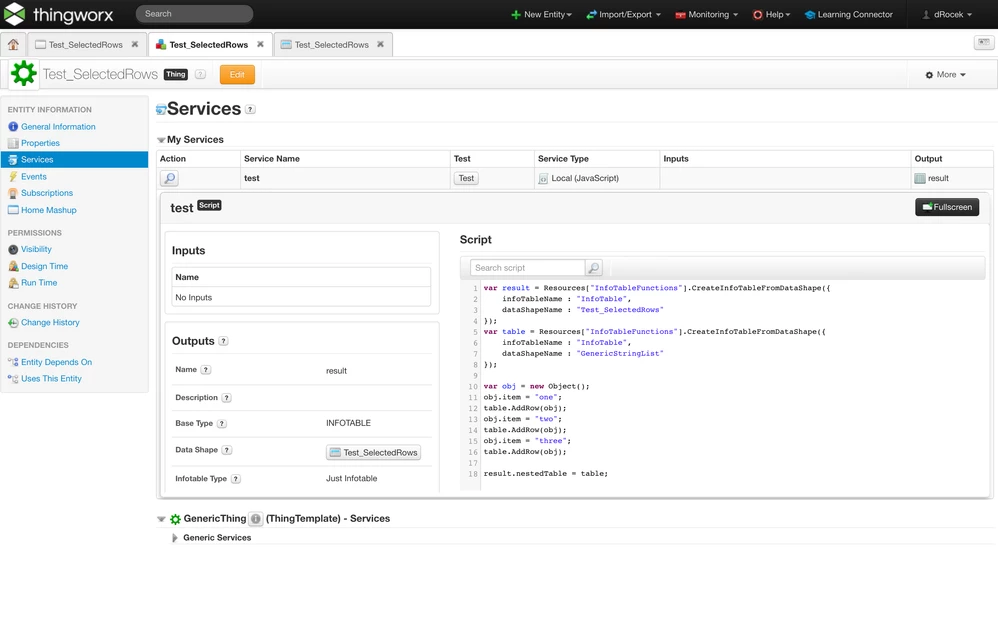The width and height of the screenshot is (998, 624).
Task: Open the Help menu
Action: coord(771,14)
